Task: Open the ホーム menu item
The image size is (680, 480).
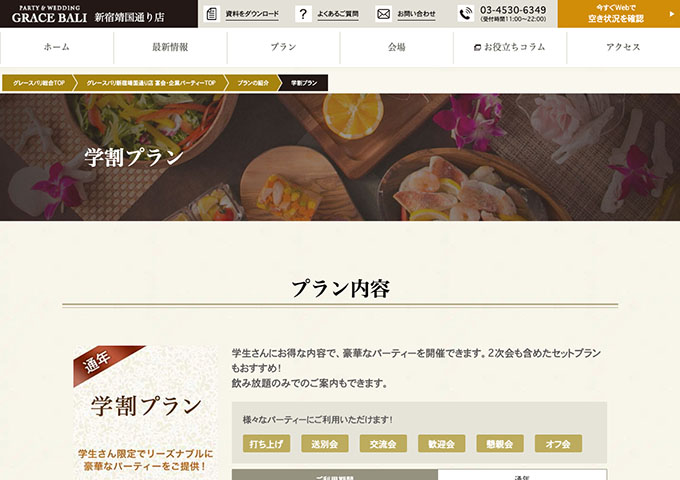Action: [57, 47]
